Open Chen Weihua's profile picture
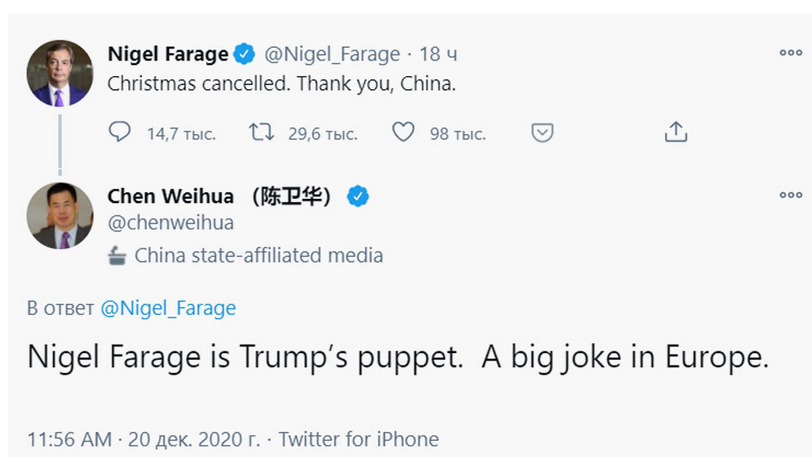The width and height of the screenshot is (812, 457). tap(60, 216)
